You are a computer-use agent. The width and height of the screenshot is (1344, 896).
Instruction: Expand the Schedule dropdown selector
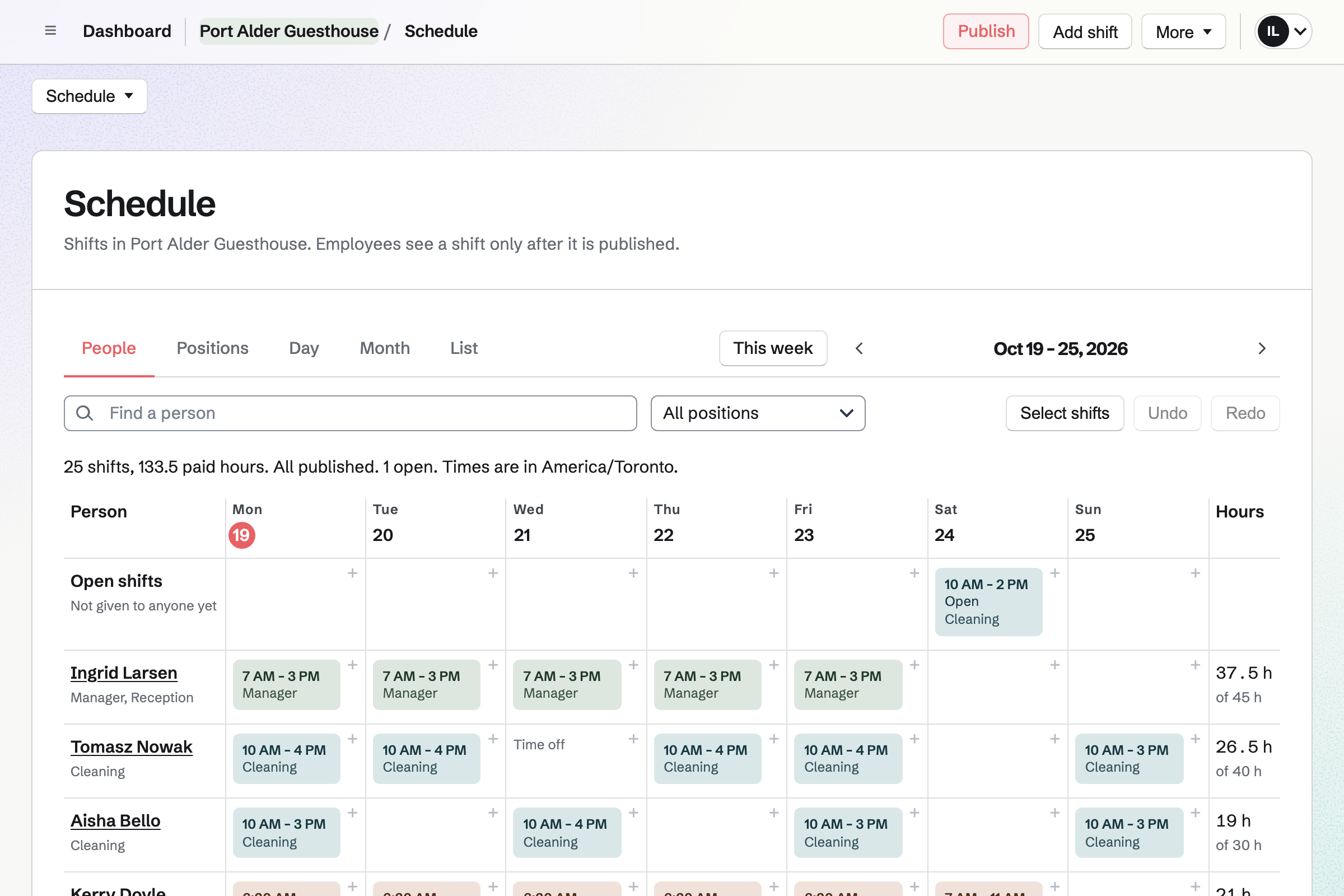click(90, 96)
